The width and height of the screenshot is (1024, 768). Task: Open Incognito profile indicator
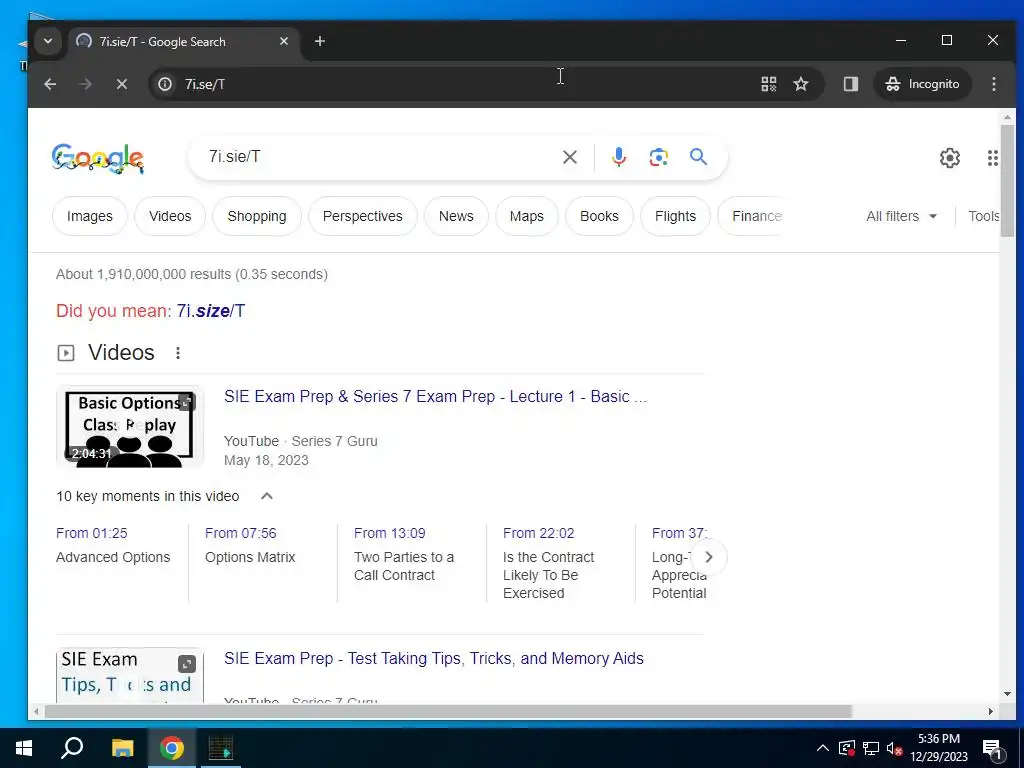coord(922,84)
